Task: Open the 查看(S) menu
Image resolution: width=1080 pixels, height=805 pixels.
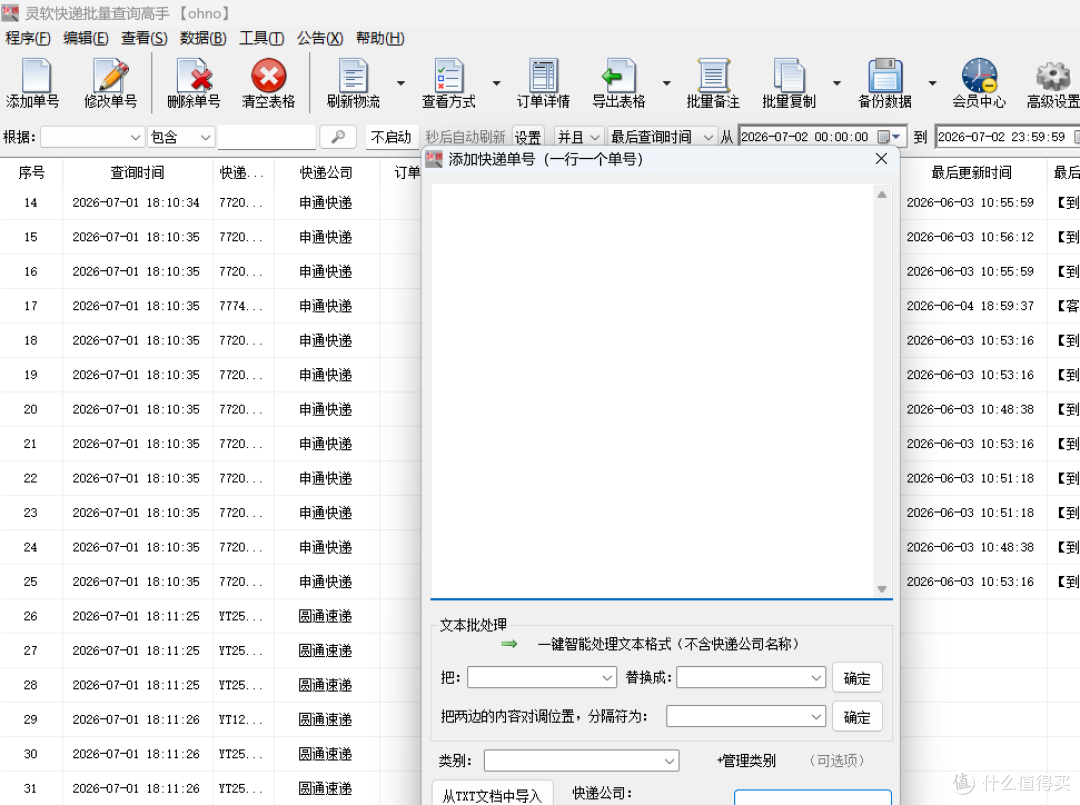Action: (144, 39)
